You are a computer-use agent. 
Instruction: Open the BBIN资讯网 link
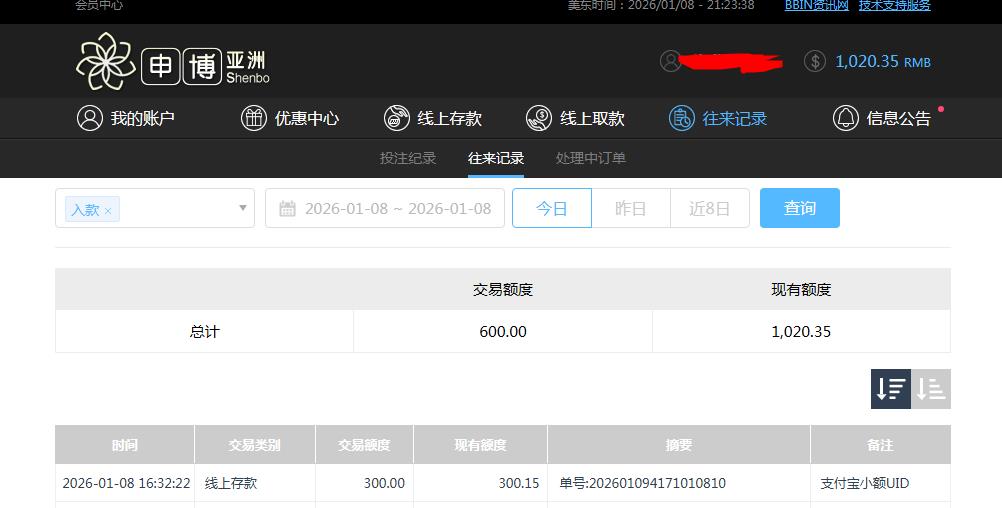(817, 5)
